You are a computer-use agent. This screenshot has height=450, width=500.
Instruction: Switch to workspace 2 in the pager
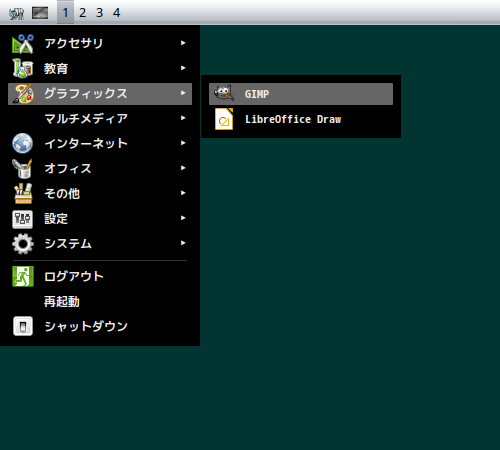click(82, 13)
